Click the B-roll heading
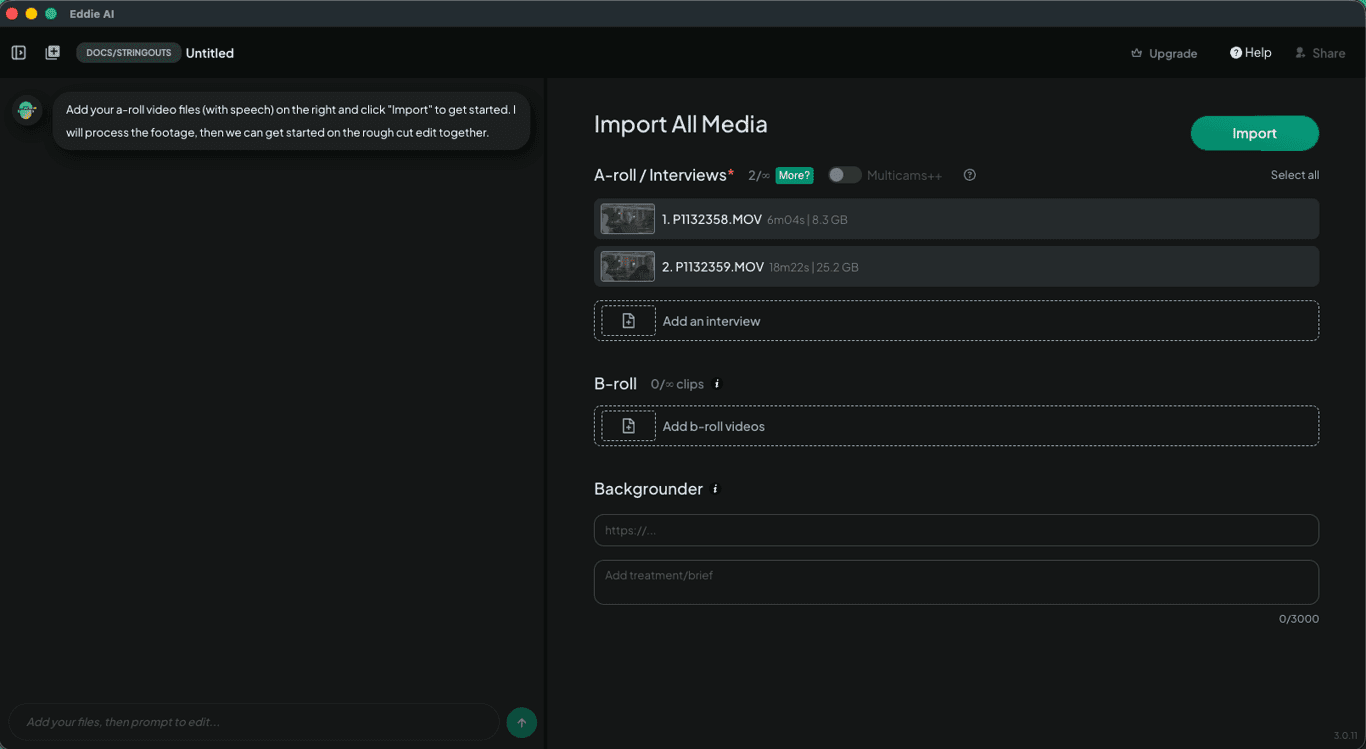Viewport: 1366px width, 749px height. pyautogui.click(x=615, y=384)
